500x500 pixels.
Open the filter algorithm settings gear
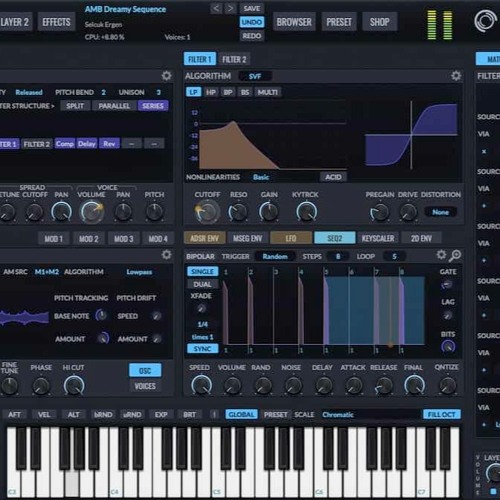[456, 76]
